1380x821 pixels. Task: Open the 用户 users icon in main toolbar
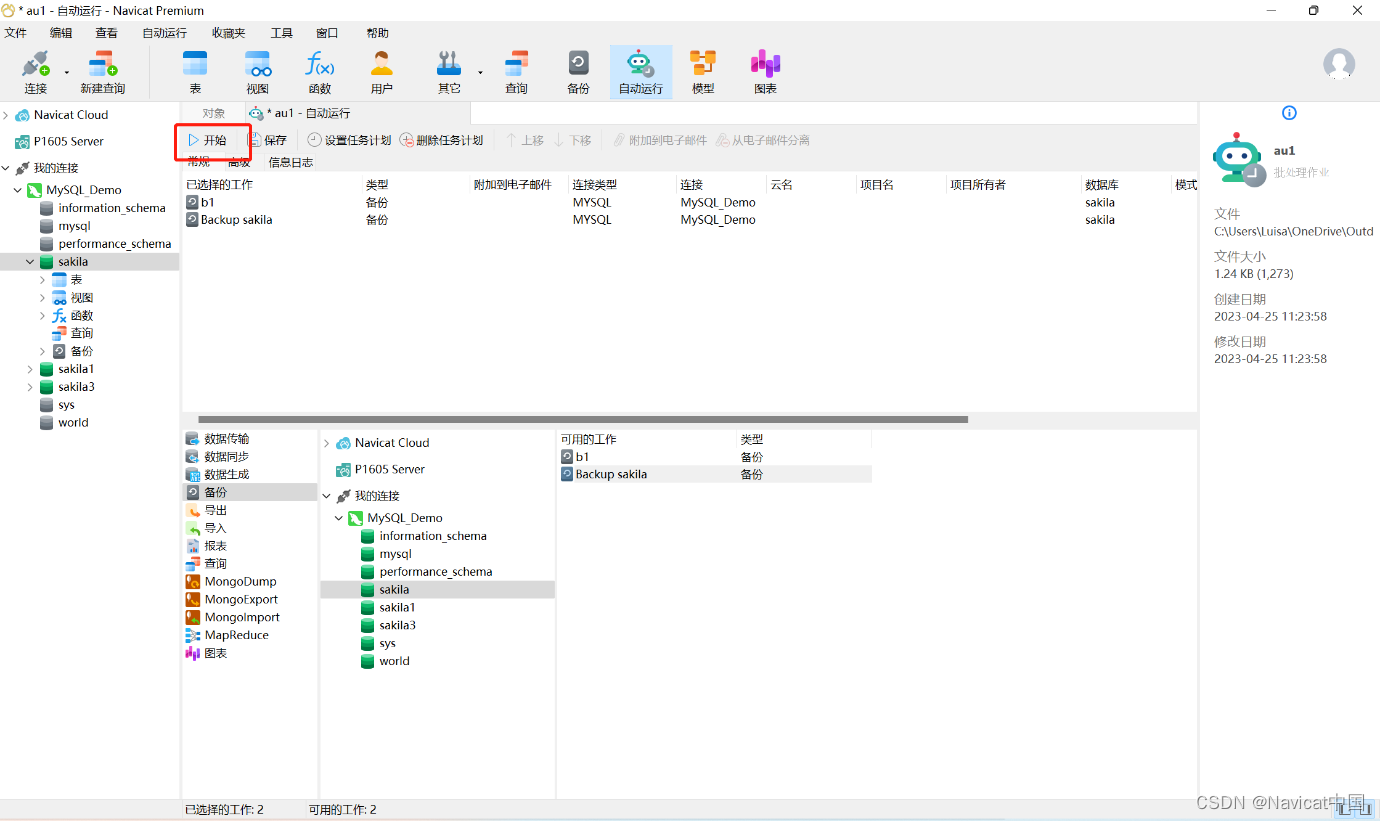382,72
